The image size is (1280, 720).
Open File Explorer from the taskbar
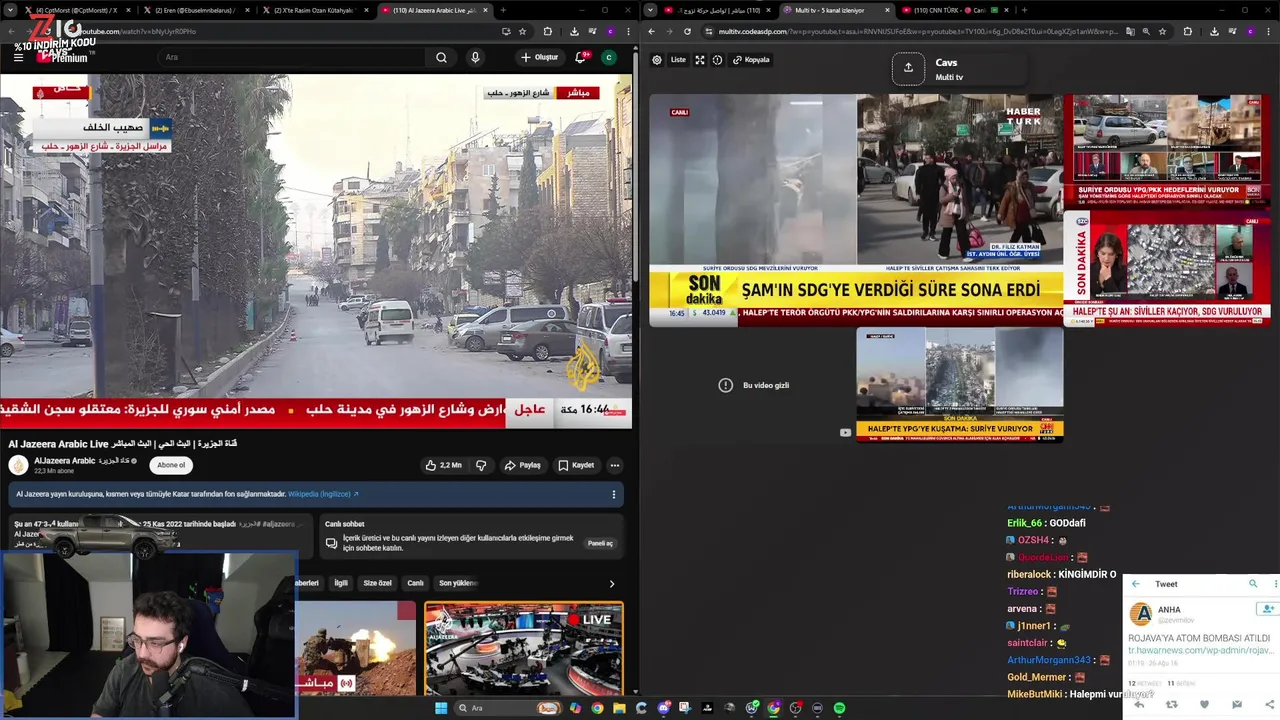point(619,708)
